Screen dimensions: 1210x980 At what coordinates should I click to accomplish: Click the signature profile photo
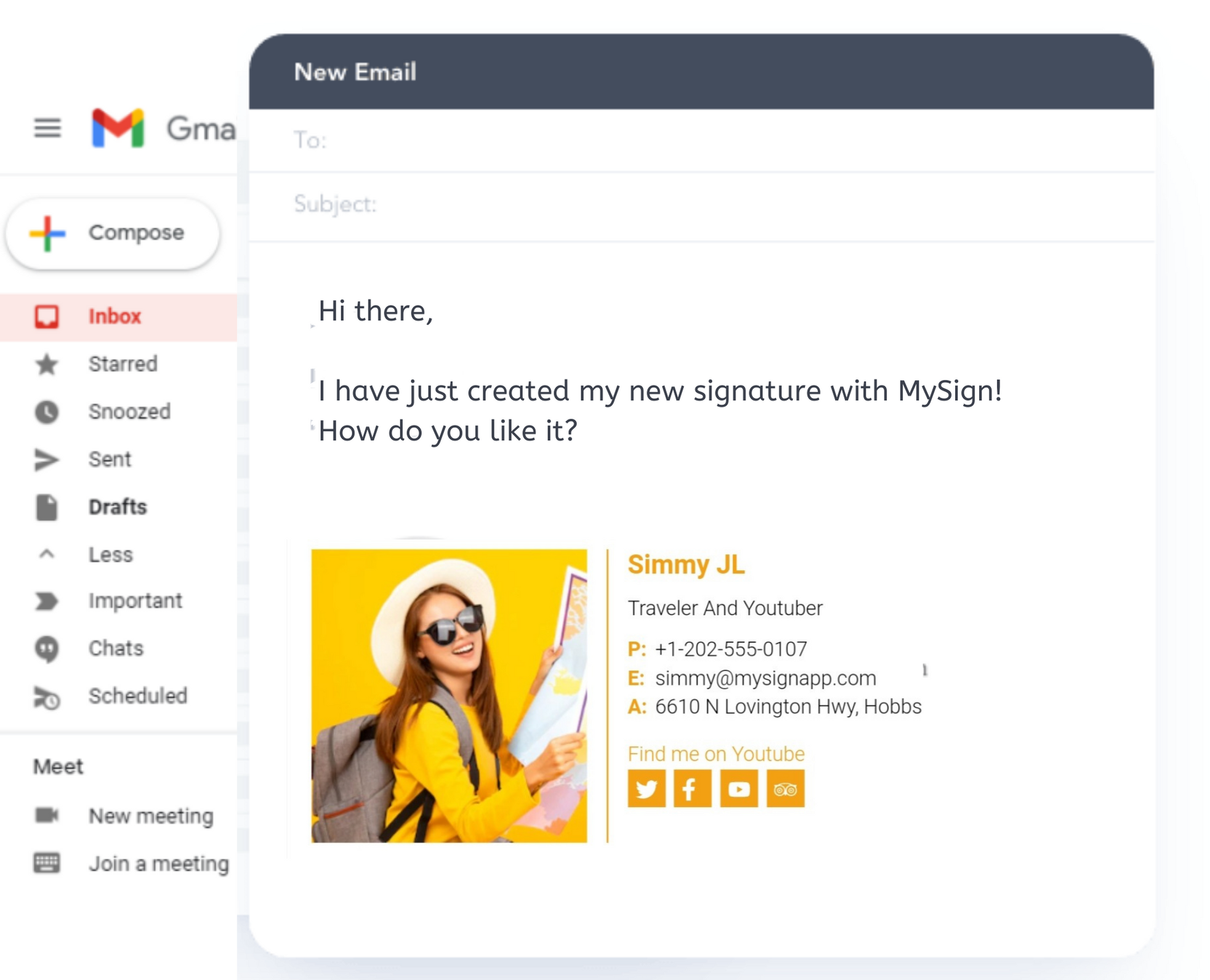[x=449, y=696]
